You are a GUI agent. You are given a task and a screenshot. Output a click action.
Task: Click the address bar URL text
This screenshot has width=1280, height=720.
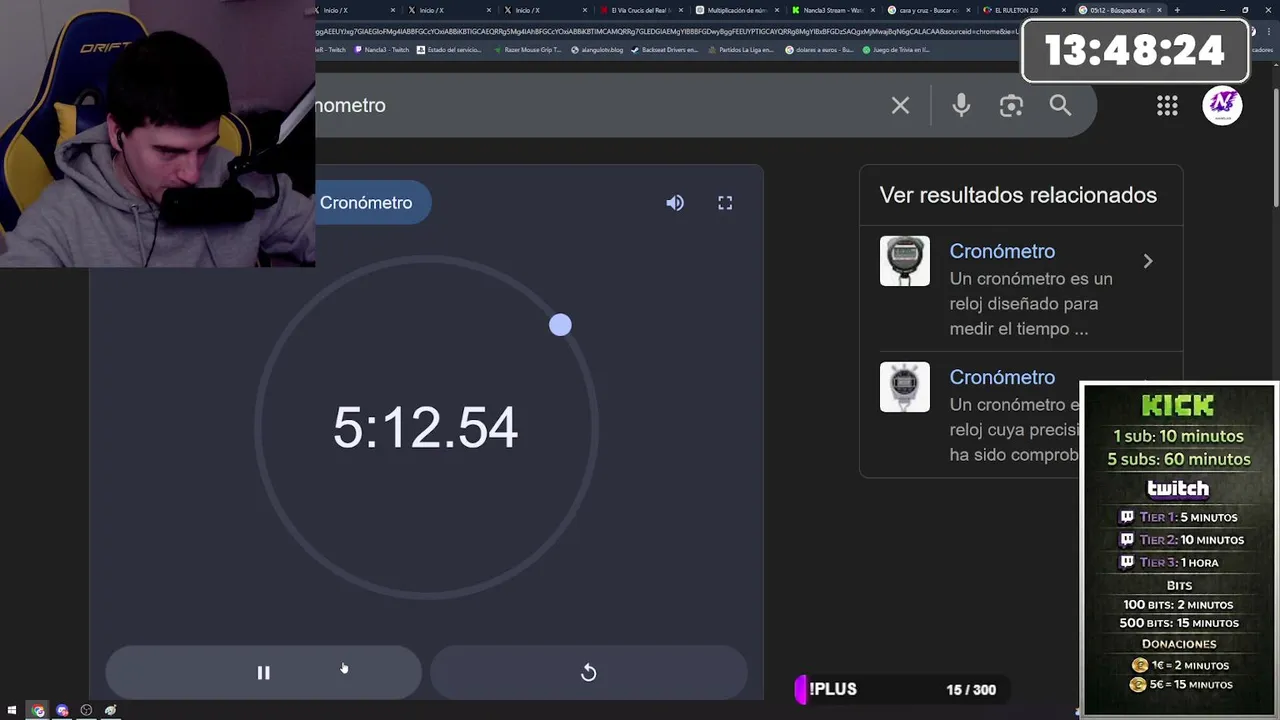[665, 31]
